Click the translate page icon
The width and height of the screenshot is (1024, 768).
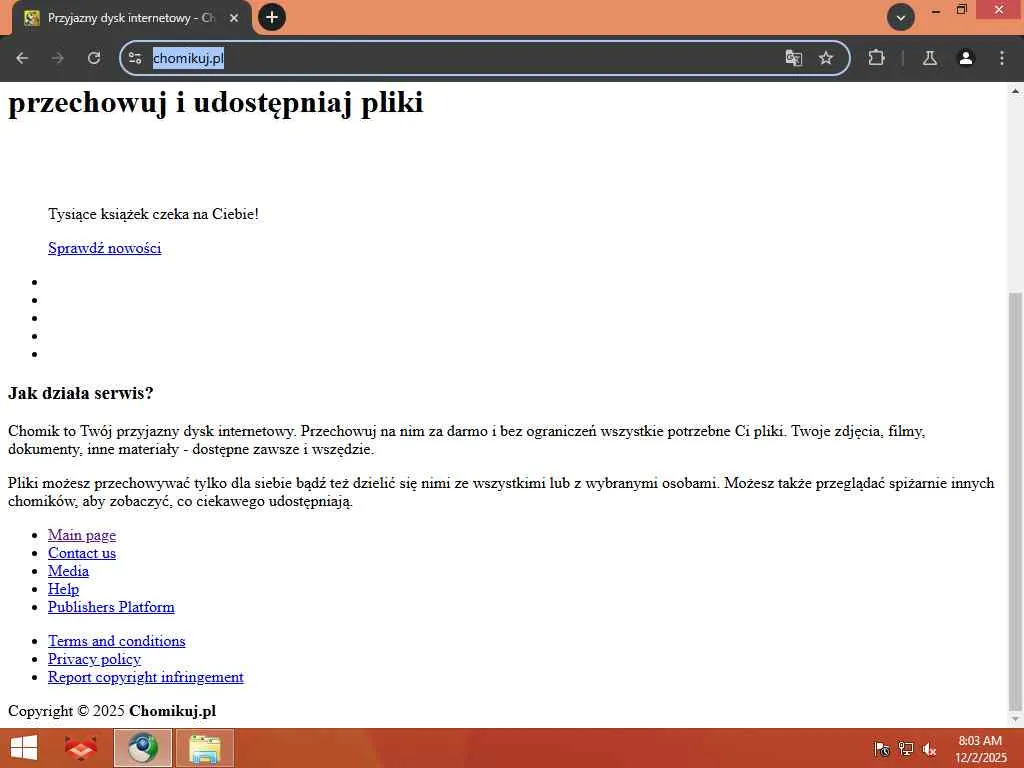pos(793,58)
